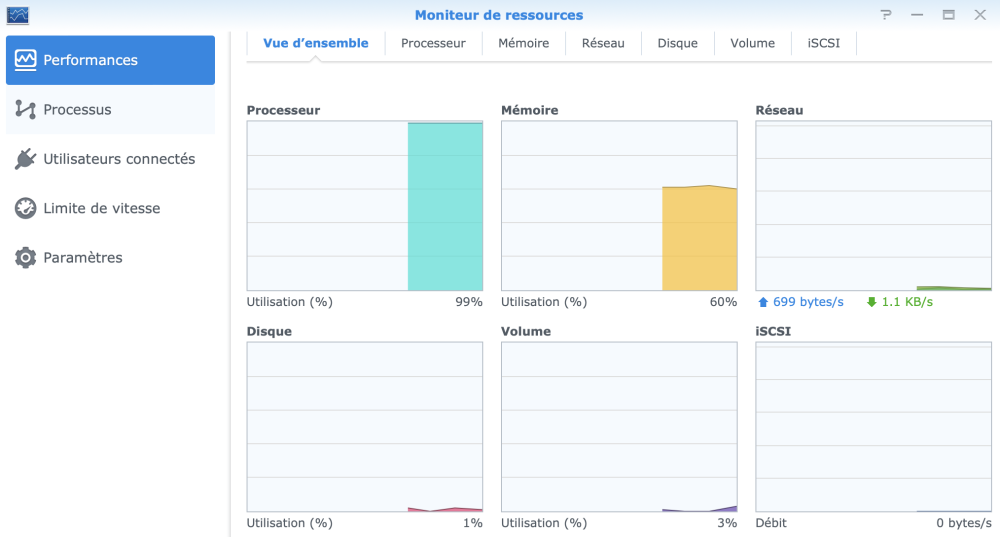Screen dimensions: 1000x537
Task: Show the Volume tab
Action: tap(752, 43)
